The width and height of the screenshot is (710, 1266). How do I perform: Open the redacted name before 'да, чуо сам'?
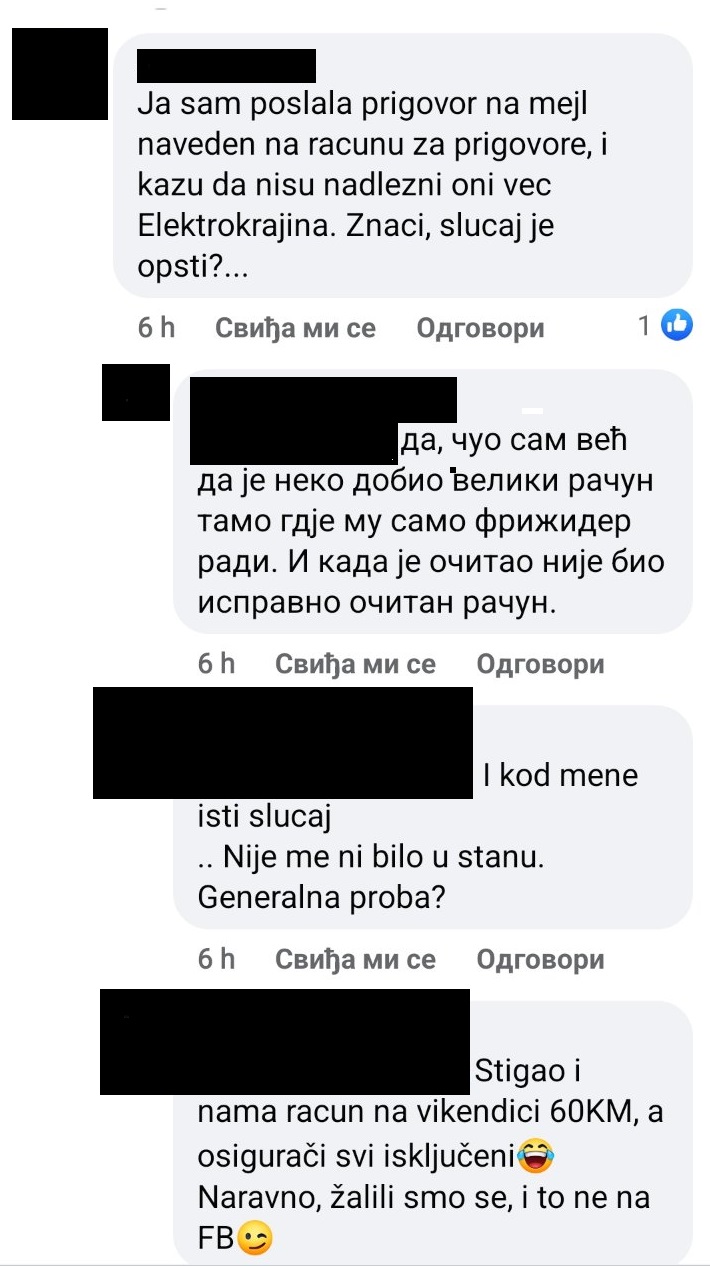(323, 421)
